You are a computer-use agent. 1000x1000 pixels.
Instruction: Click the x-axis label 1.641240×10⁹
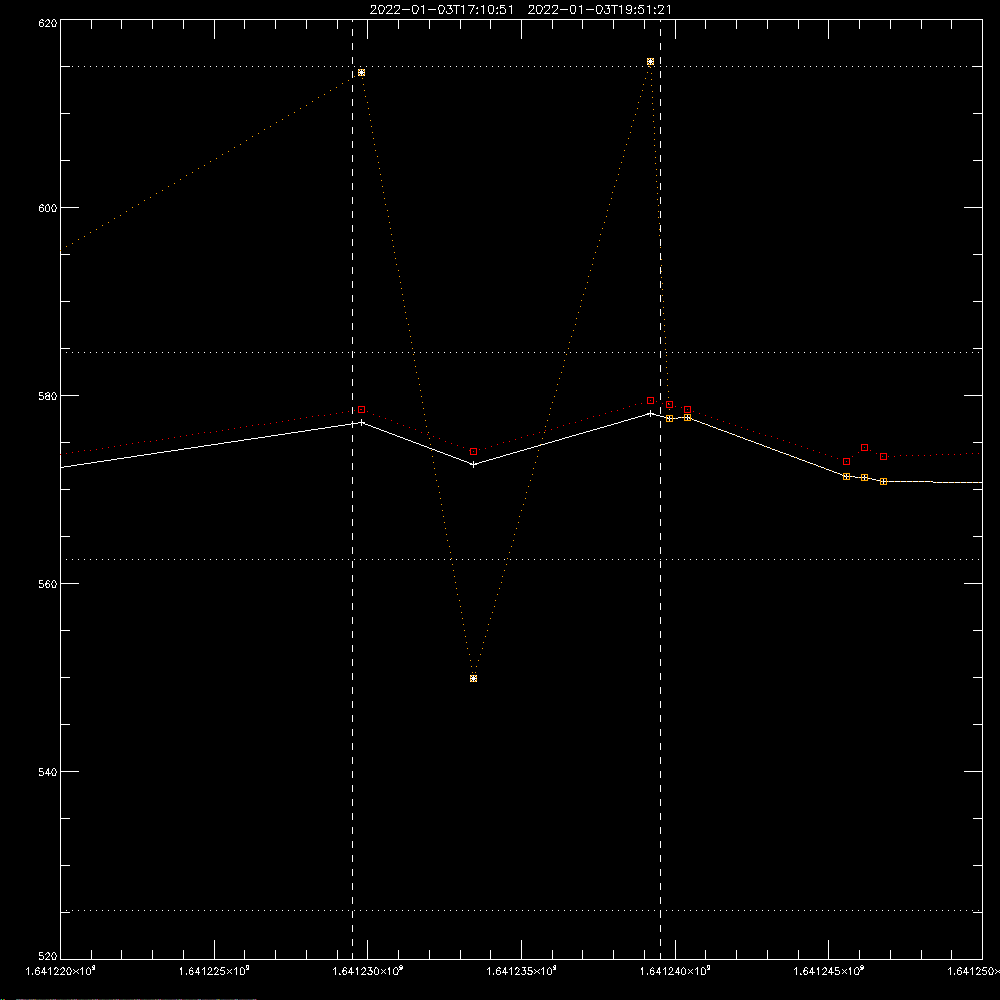coord(675,971)
